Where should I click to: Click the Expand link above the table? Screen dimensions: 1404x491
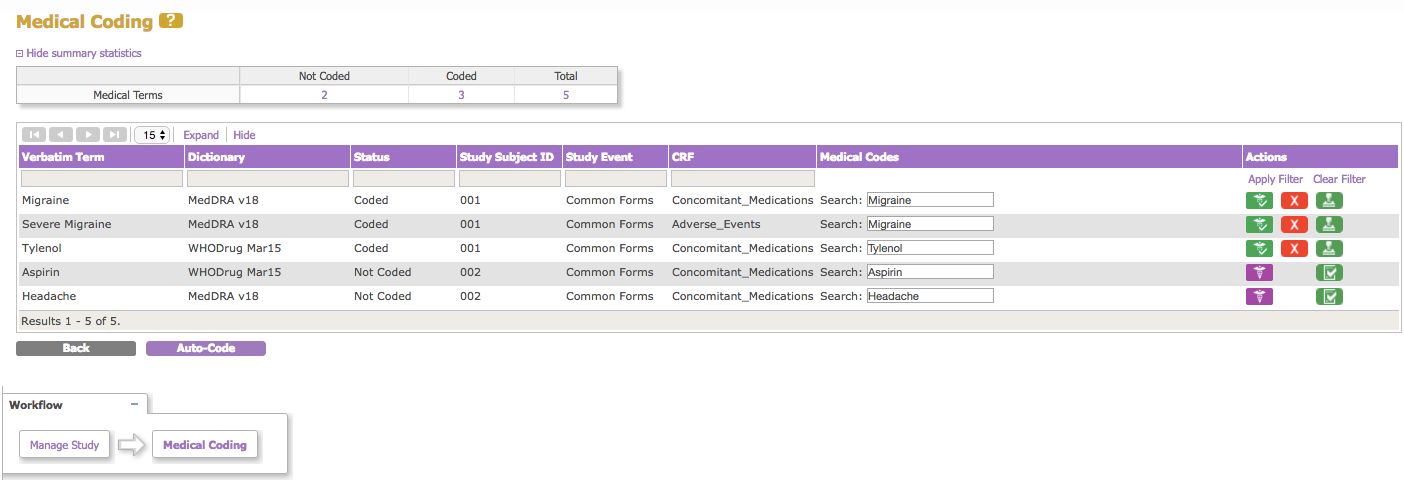200,135
